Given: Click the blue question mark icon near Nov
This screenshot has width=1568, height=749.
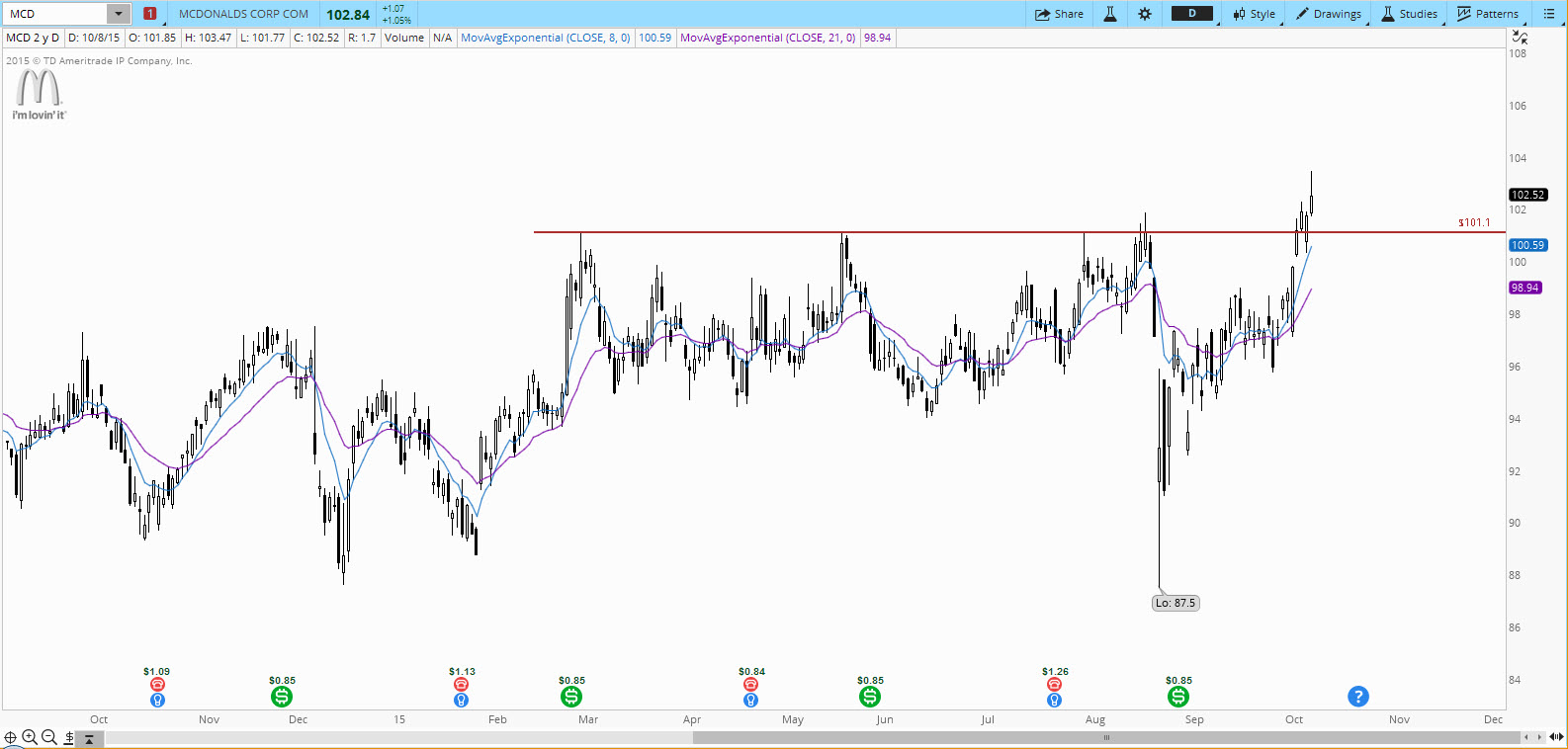Looking at the screenshot, I should pyautogui.click(x=1358, y=697).
